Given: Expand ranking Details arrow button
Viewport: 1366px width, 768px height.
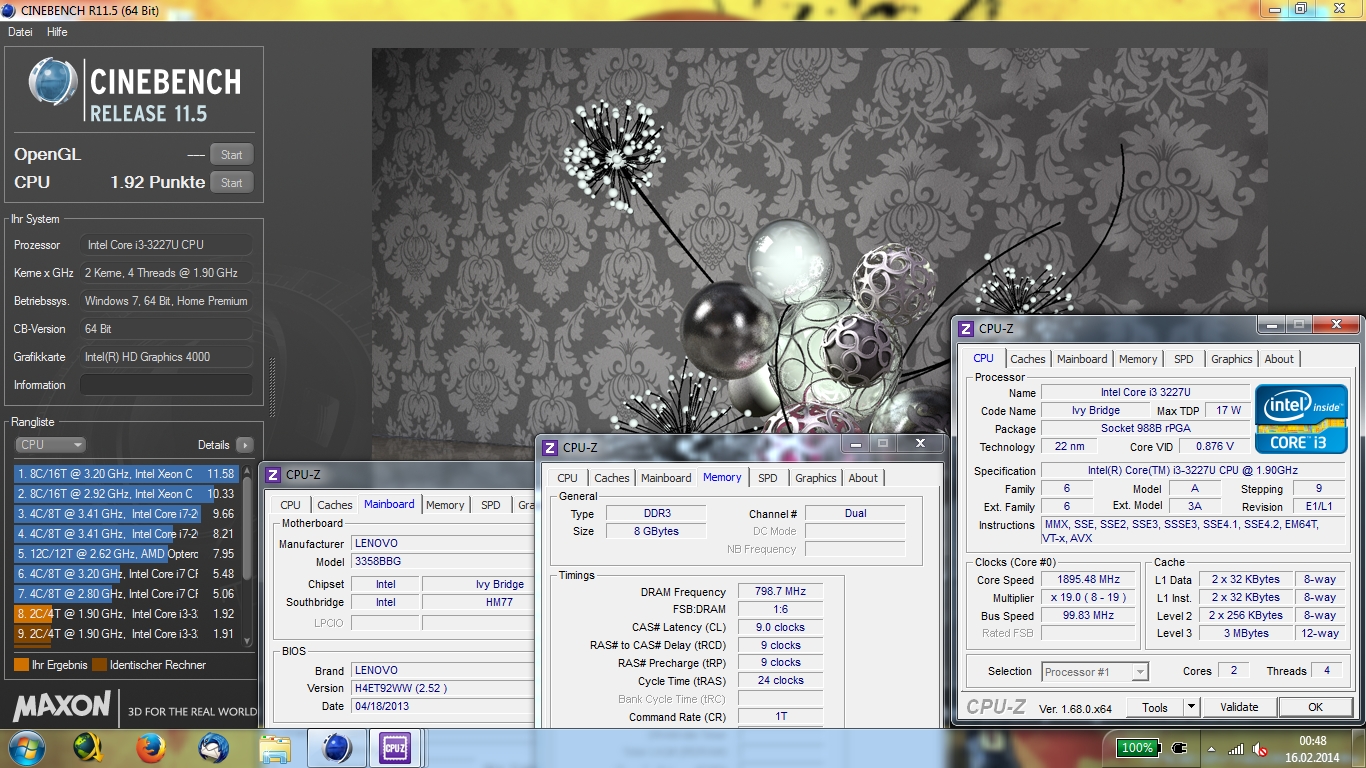Looking at the screenshot, I should [x=245, y=445].
